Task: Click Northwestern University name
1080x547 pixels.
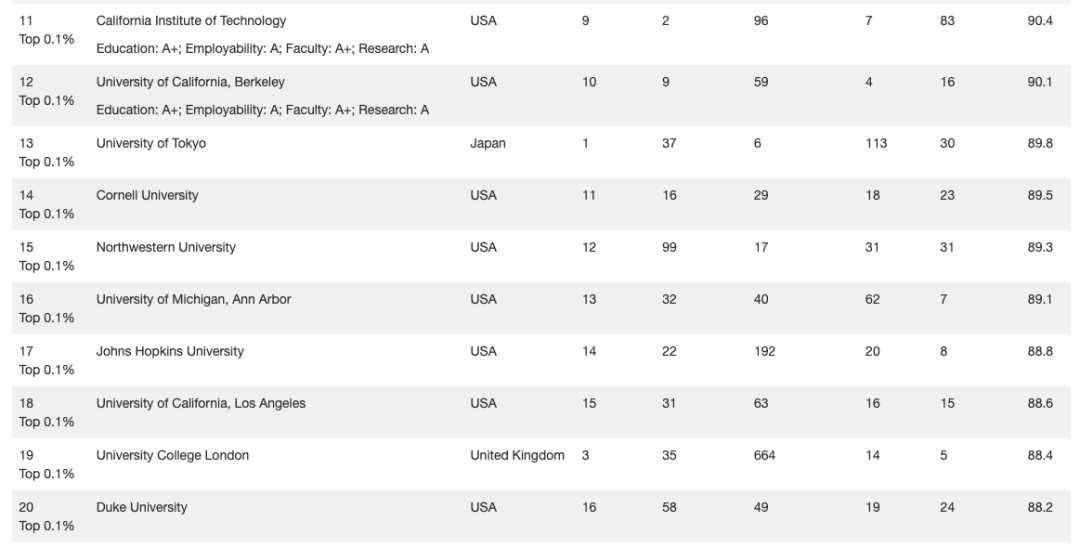Action: (x=165, y=247)
